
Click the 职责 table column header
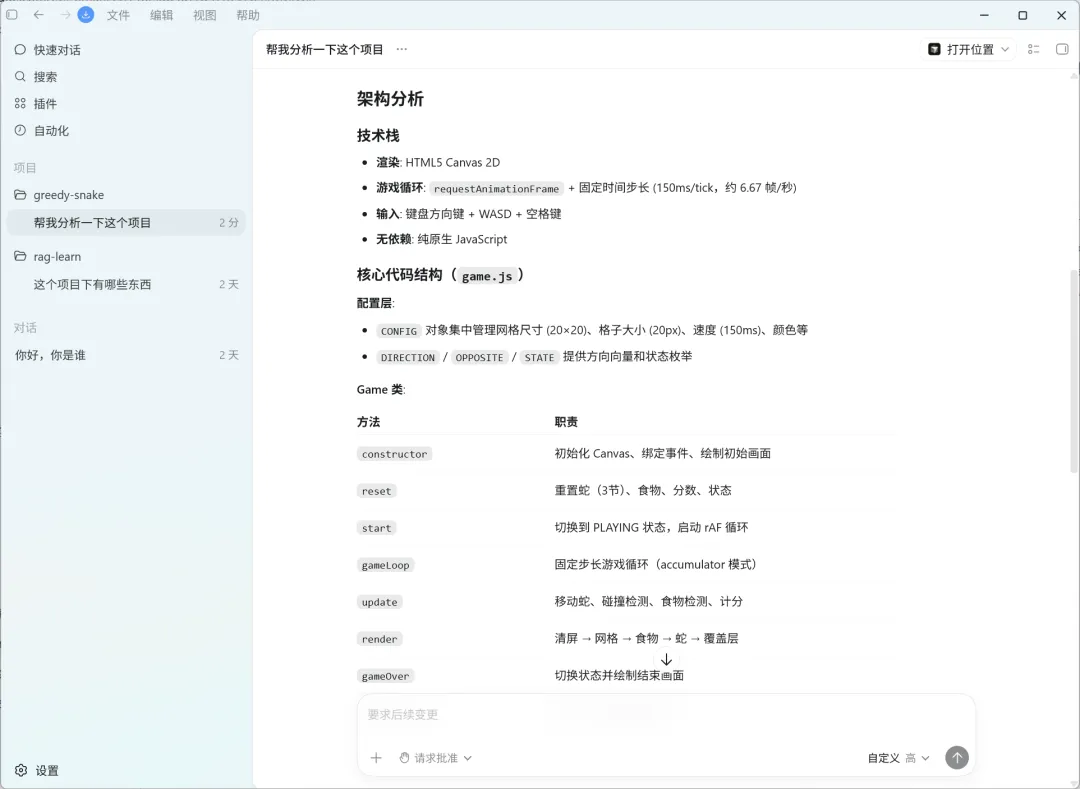coord(566,421)
